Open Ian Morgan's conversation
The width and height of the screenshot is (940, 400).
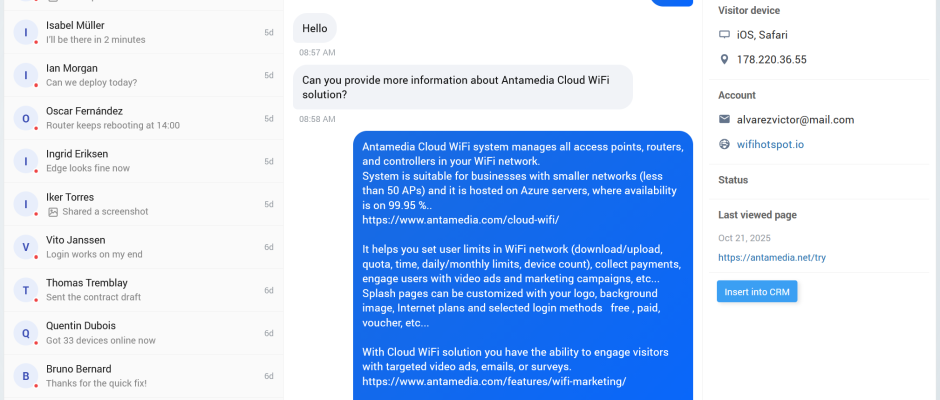(140, 75)
